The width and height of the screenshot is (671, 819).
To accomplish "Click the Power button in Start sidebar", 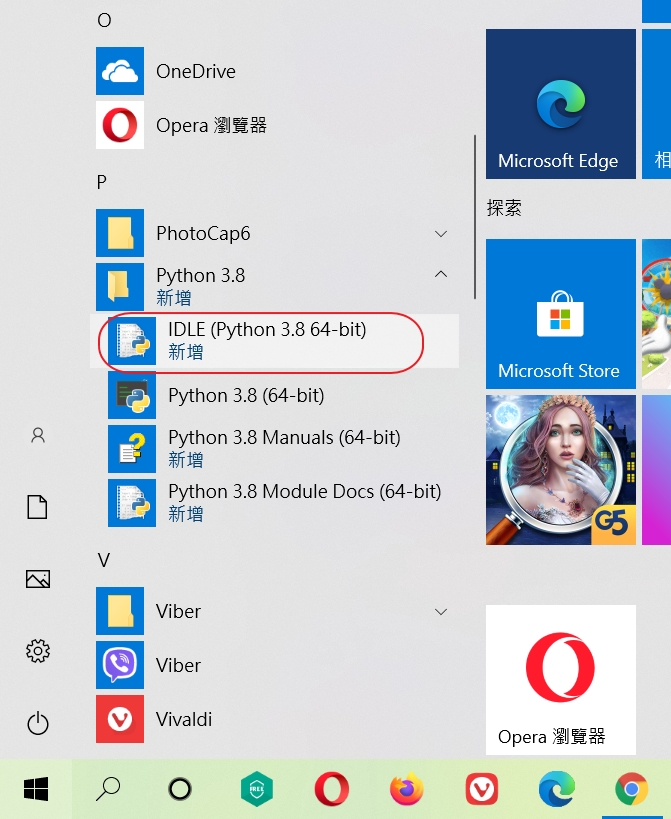I will 38,723.
